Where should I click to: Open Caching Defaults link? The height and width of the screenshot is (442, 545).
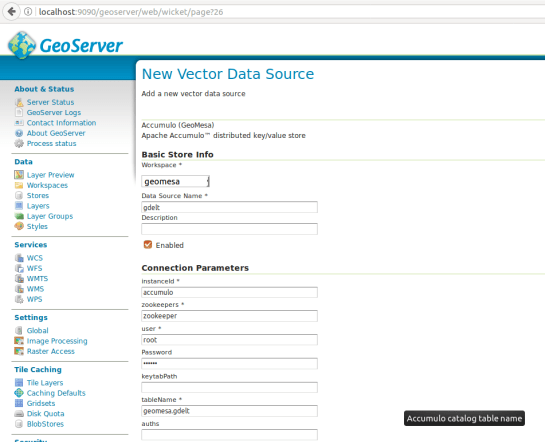point(56,393)
